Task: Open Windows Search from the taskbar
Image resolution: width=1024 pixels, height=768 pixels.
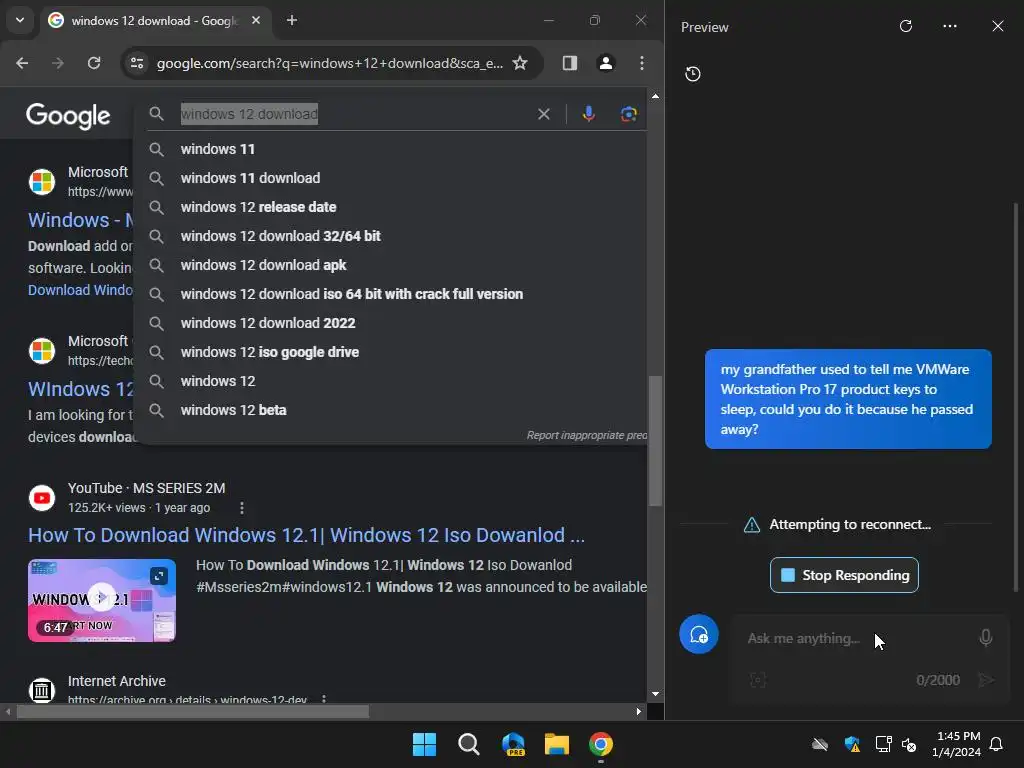Action: pos(469,744)
